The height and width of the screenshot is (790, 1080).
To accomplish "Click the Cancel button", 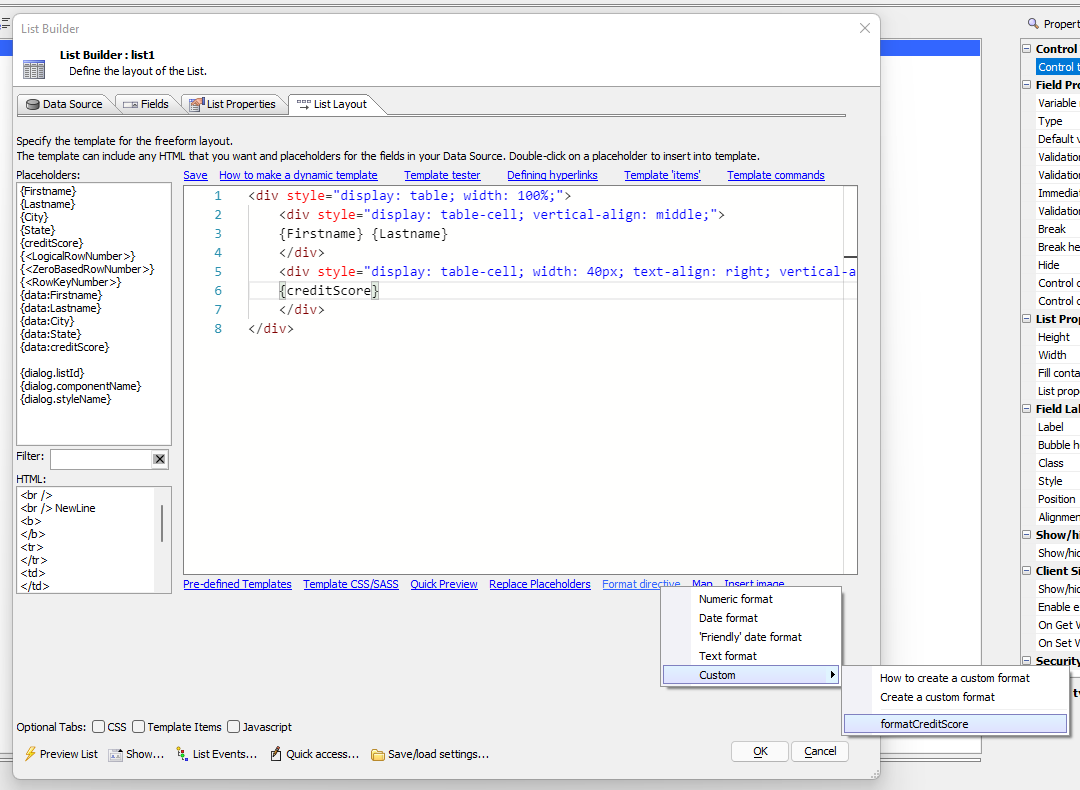I will click(820, 751).
